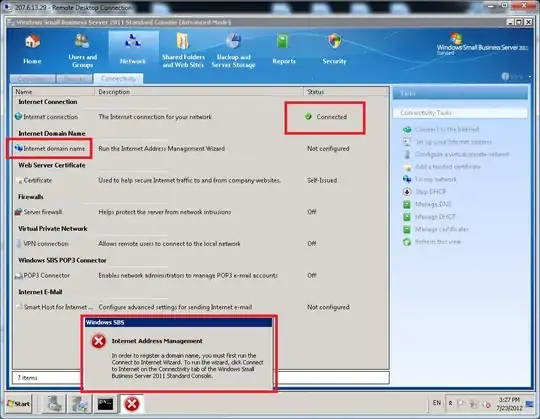Open Backup and Server Storage
Image resolution: width=540 pixels, height=419 pixels.
(233, 51)
